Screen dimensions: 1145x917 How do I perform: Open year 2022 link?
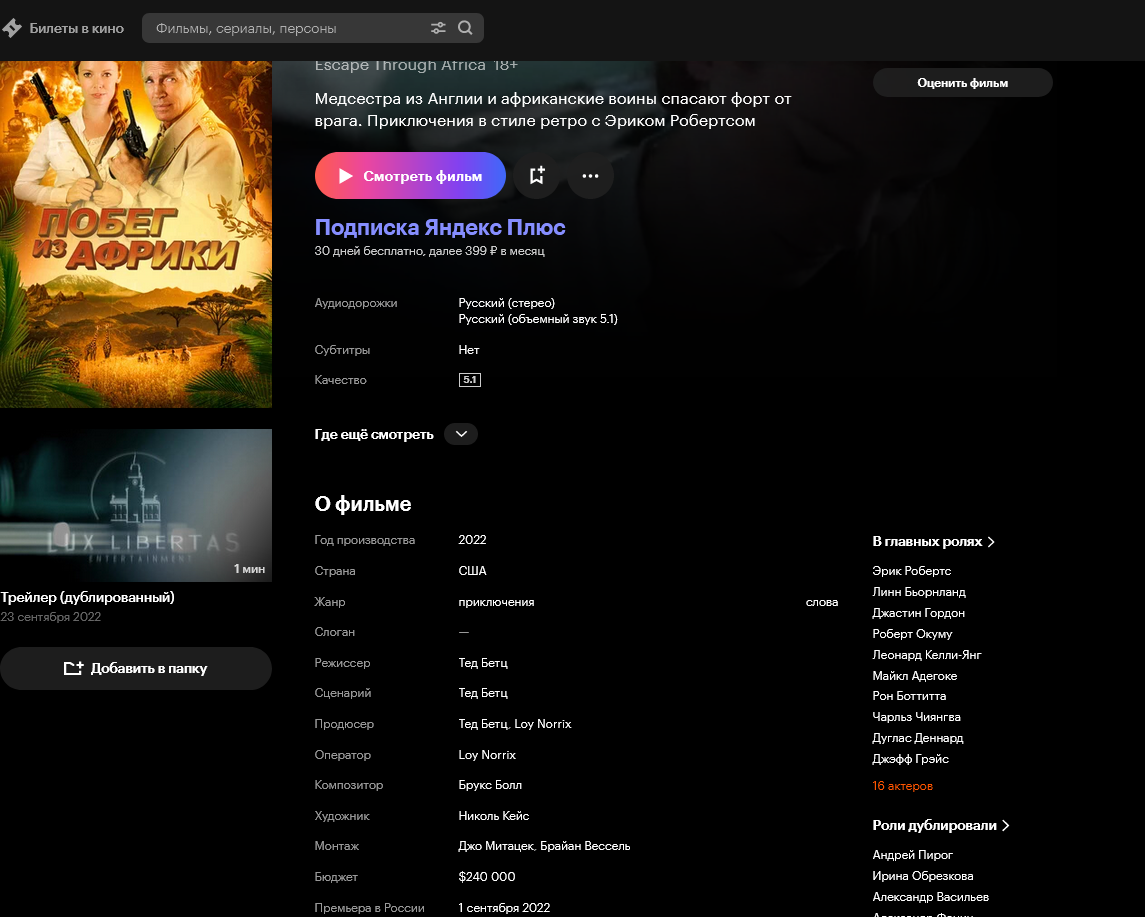pyautogui.click(x=472, y=540)
